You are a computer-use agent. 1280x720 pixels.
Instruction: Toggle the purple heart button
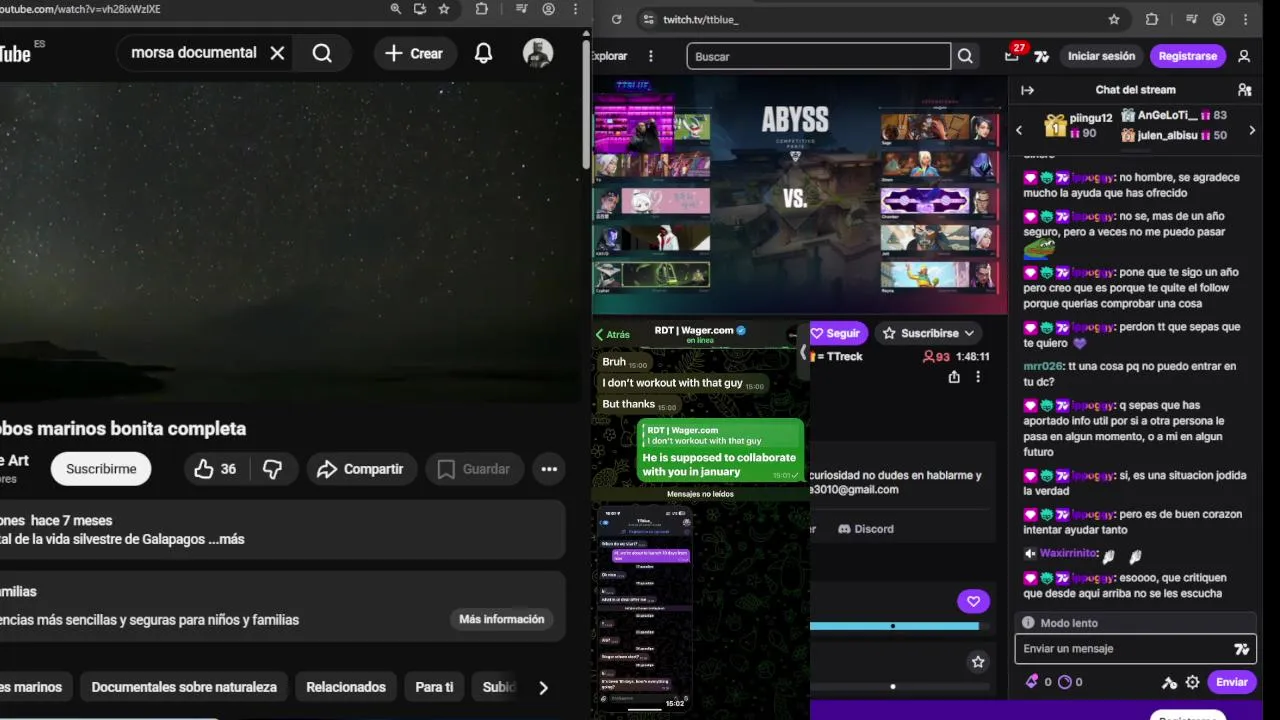tap(973, 601)
